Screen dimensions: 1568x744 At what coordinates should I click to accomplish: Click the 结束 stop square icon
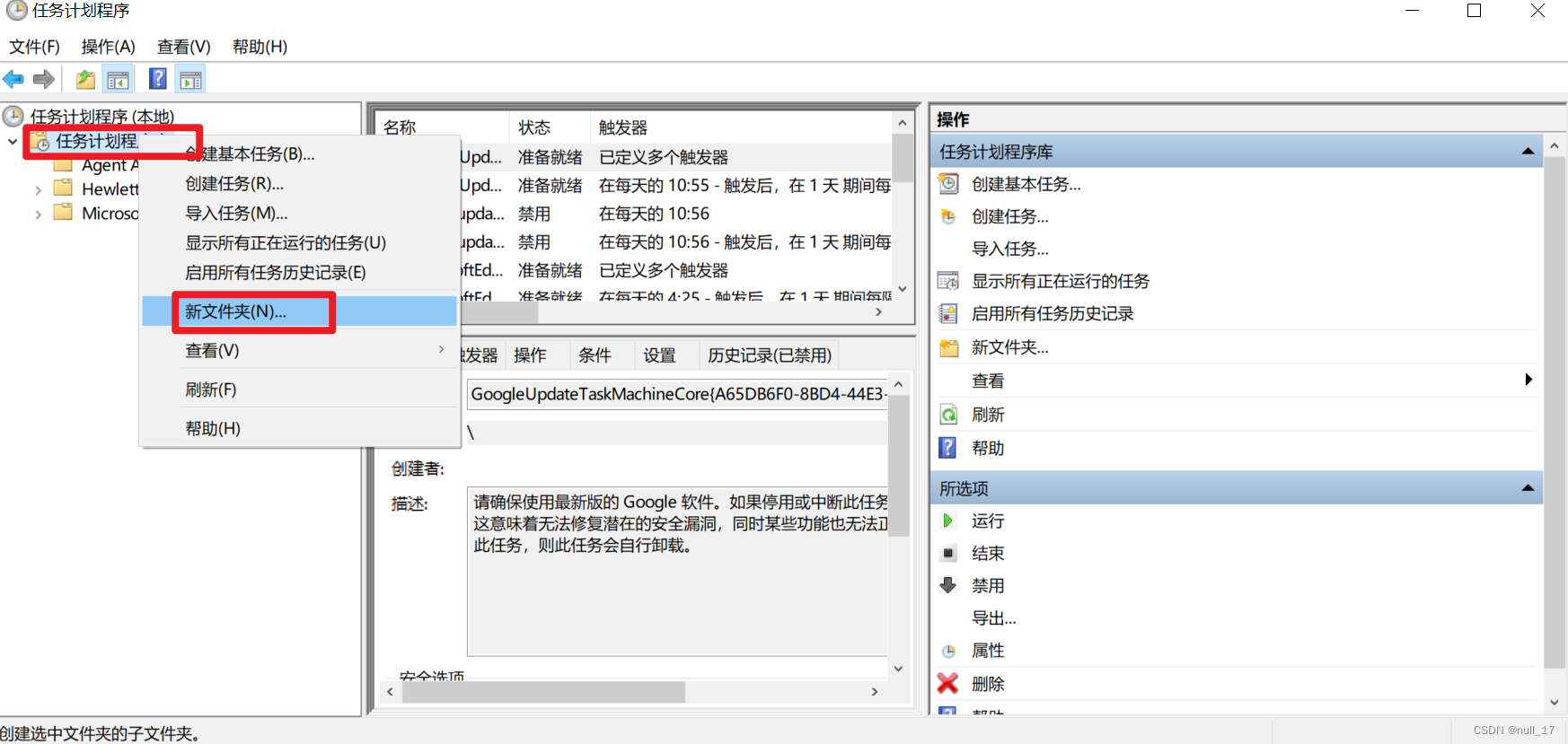(947, 553)
